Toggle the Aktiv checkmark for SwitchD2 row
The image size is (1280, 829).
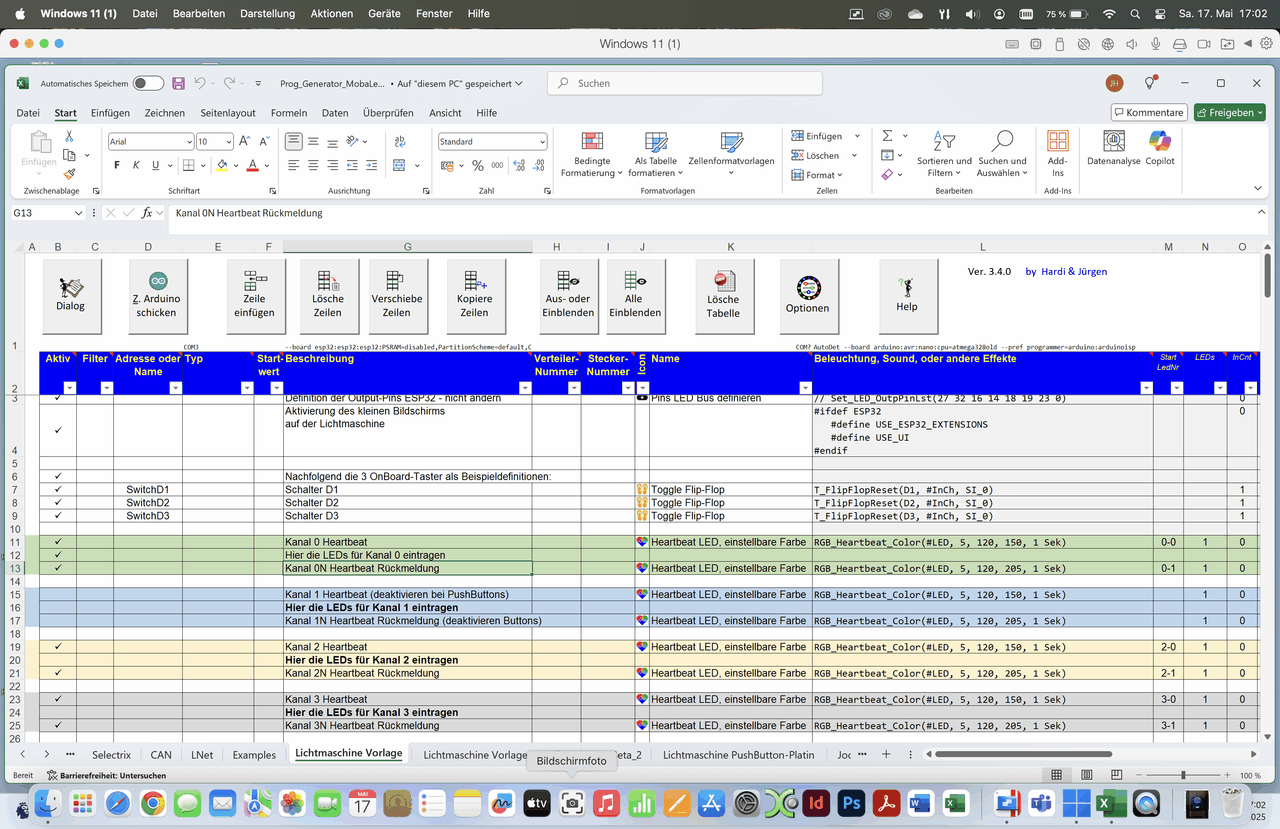click(x=58, y=503)
